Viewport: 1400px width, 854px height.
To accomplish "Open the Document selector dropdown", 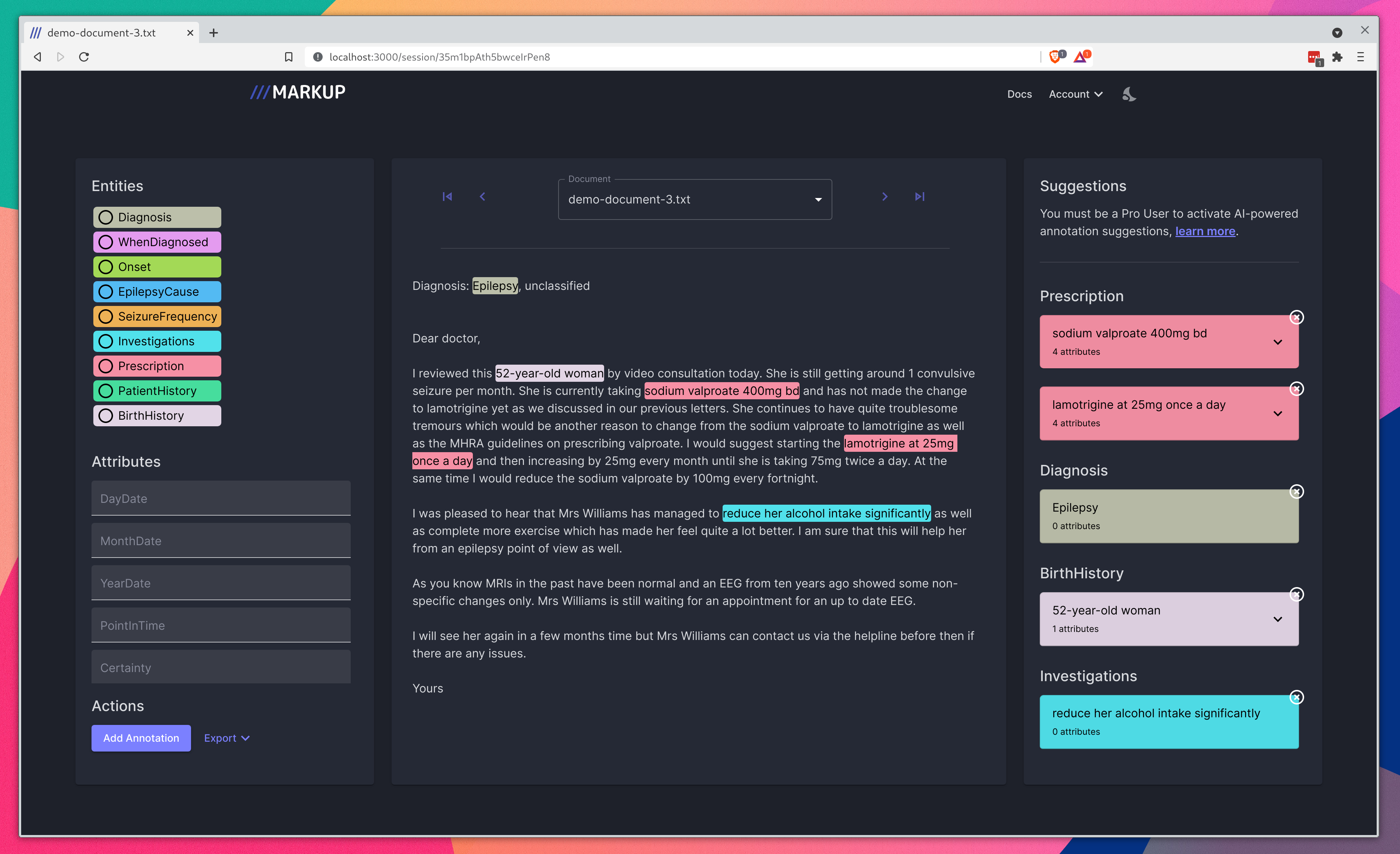I will coord(694,199).
